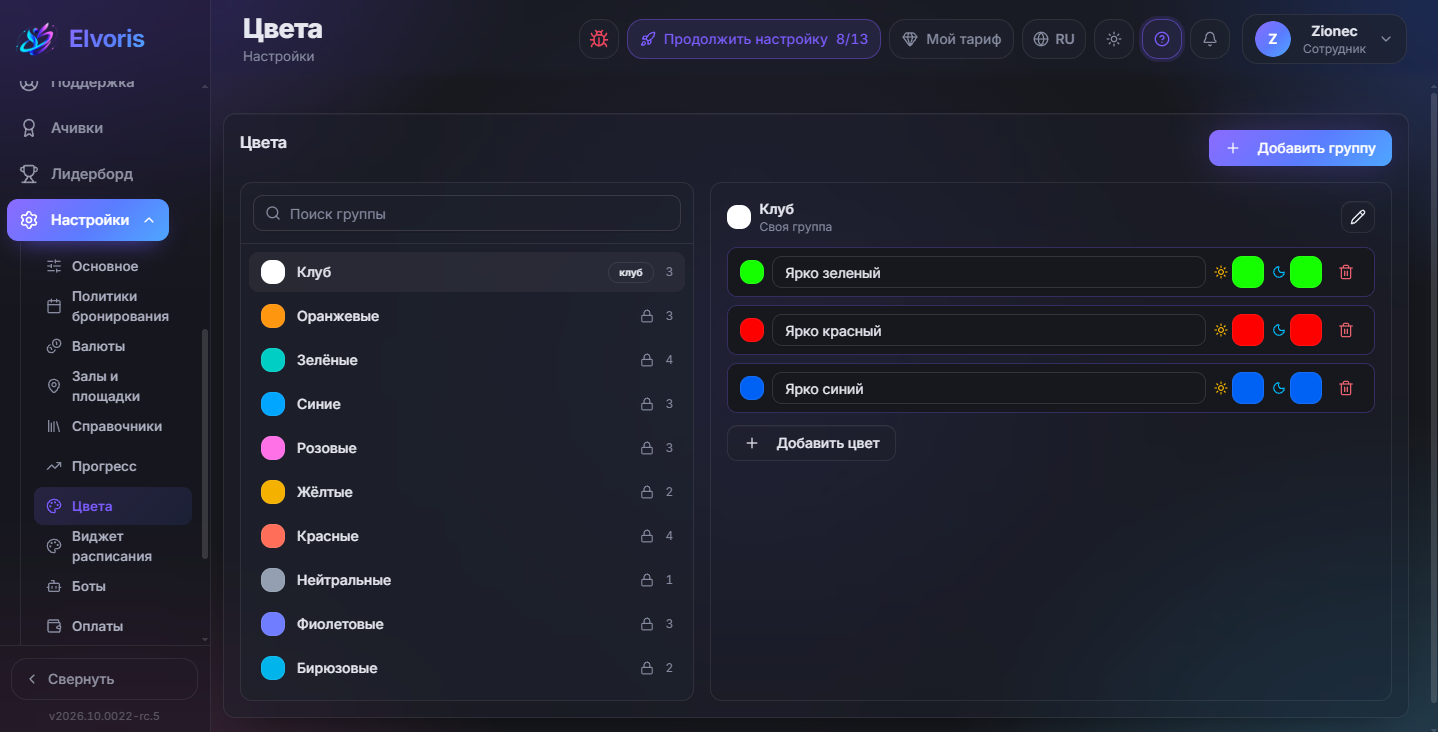Pick light-mode swatch for Ярко красный
This screenshot has width=1438, height=732.
[1247, 330]
